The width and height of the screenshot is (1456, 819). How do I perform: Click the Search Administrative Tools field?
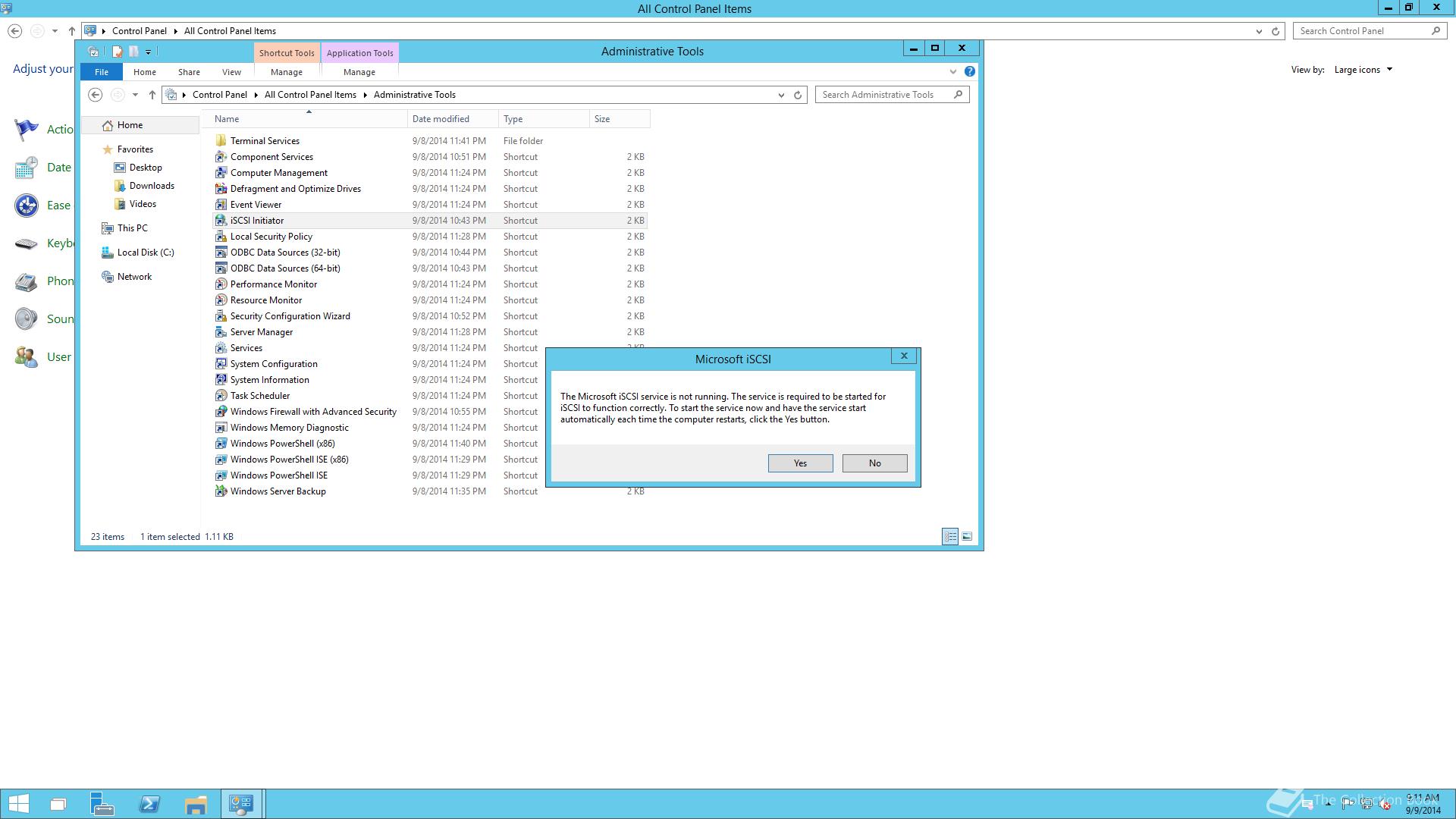(892, 95)
